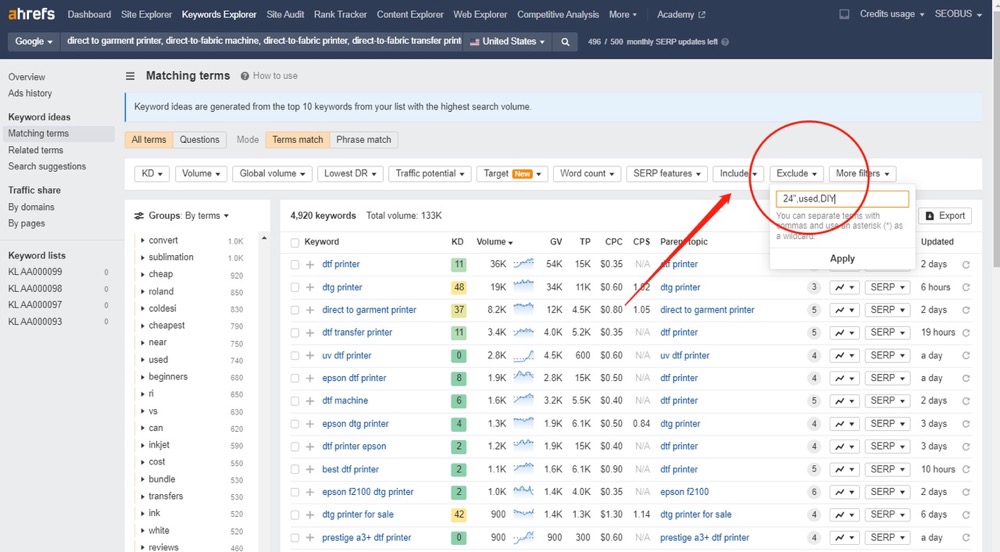Open the Lowest DR filter dropdown

350,173
